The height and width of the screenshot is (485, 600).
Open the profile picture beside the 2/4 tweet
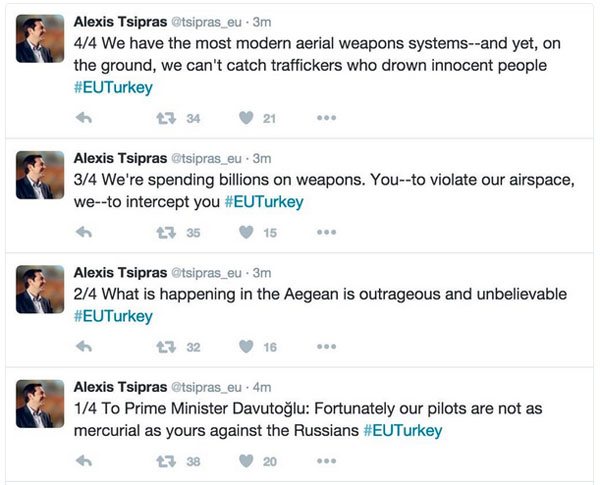click(40, 290)
